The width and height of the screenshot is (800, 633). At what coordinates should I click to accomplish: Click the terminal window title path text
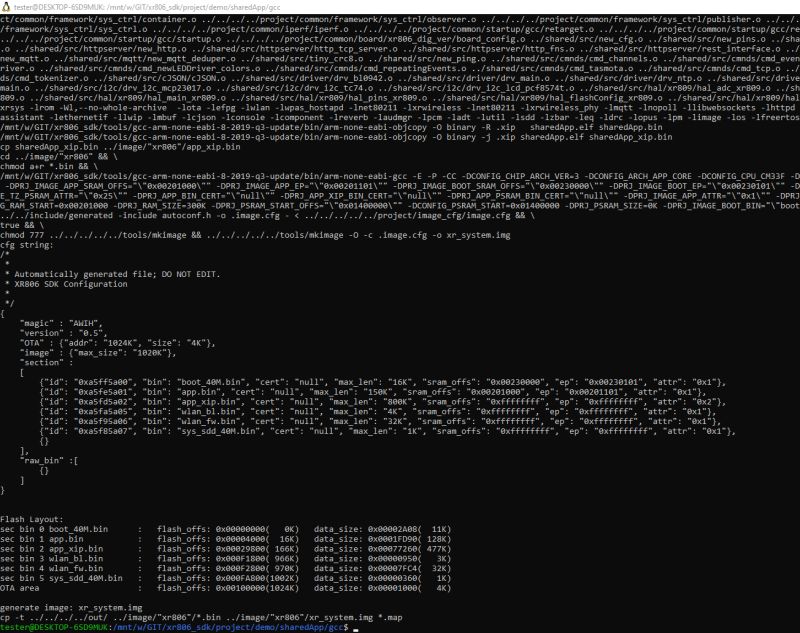coord(147,8)
